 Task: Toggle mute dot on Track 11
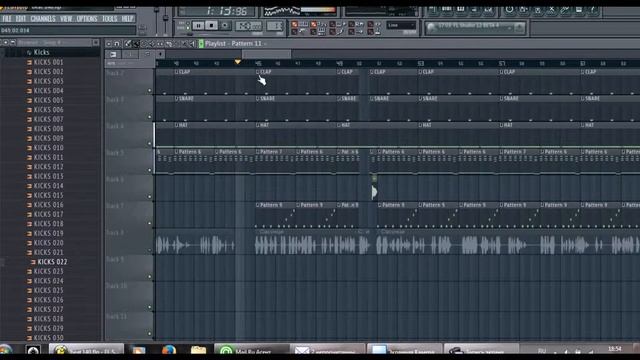click(x=150, y=333)
